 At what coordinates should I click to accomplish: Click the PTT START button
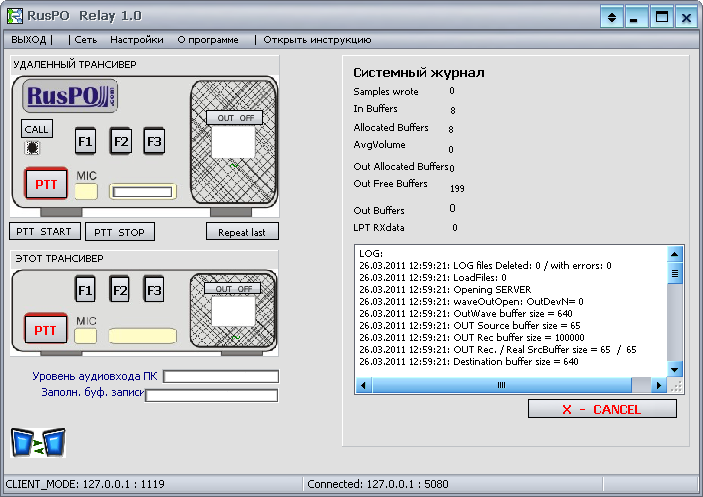tap(45, 232)
